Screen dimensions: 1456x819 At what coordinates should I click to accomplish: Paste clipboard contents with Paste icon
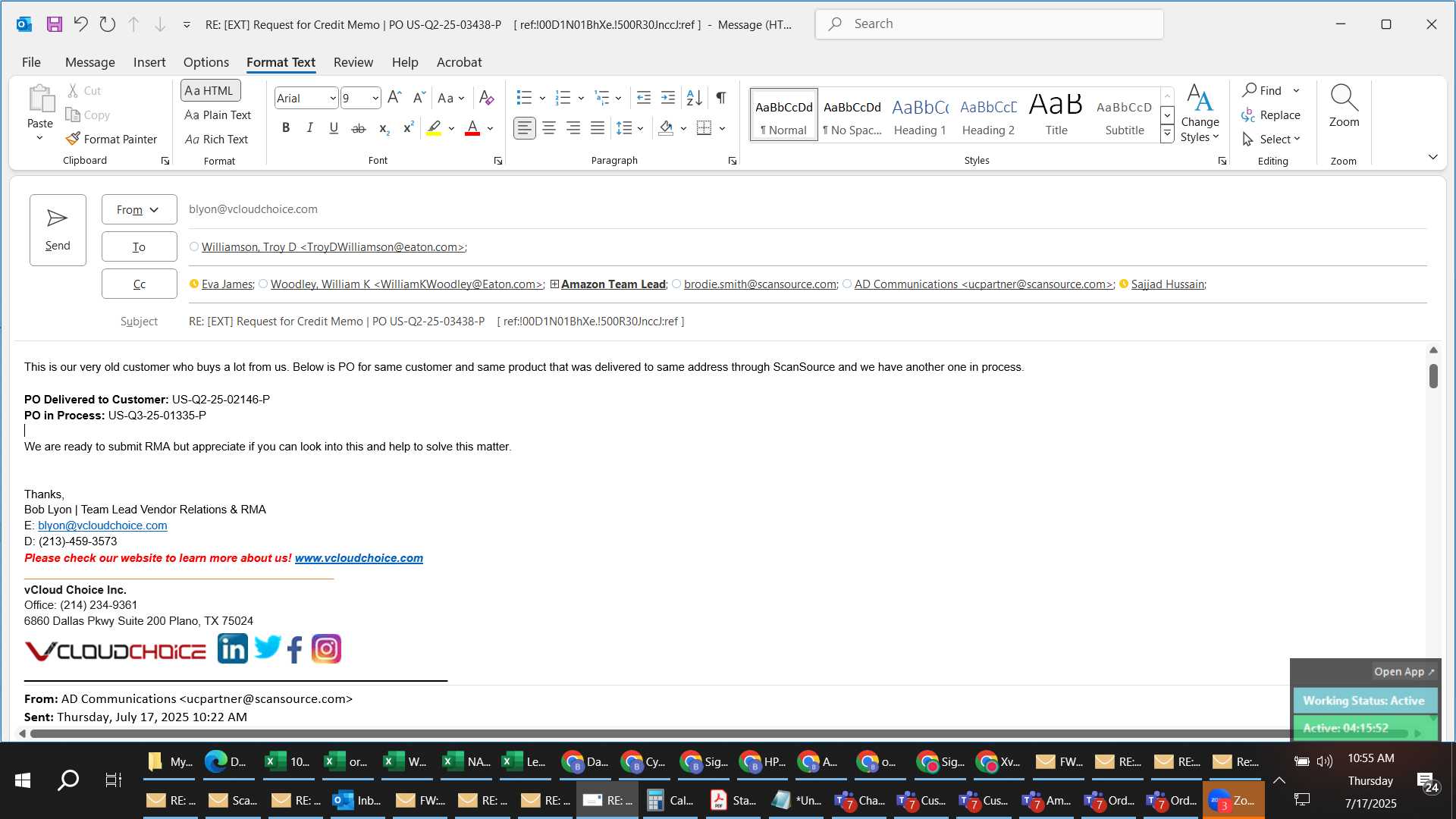pyautogui.click(x=40, y=99)
